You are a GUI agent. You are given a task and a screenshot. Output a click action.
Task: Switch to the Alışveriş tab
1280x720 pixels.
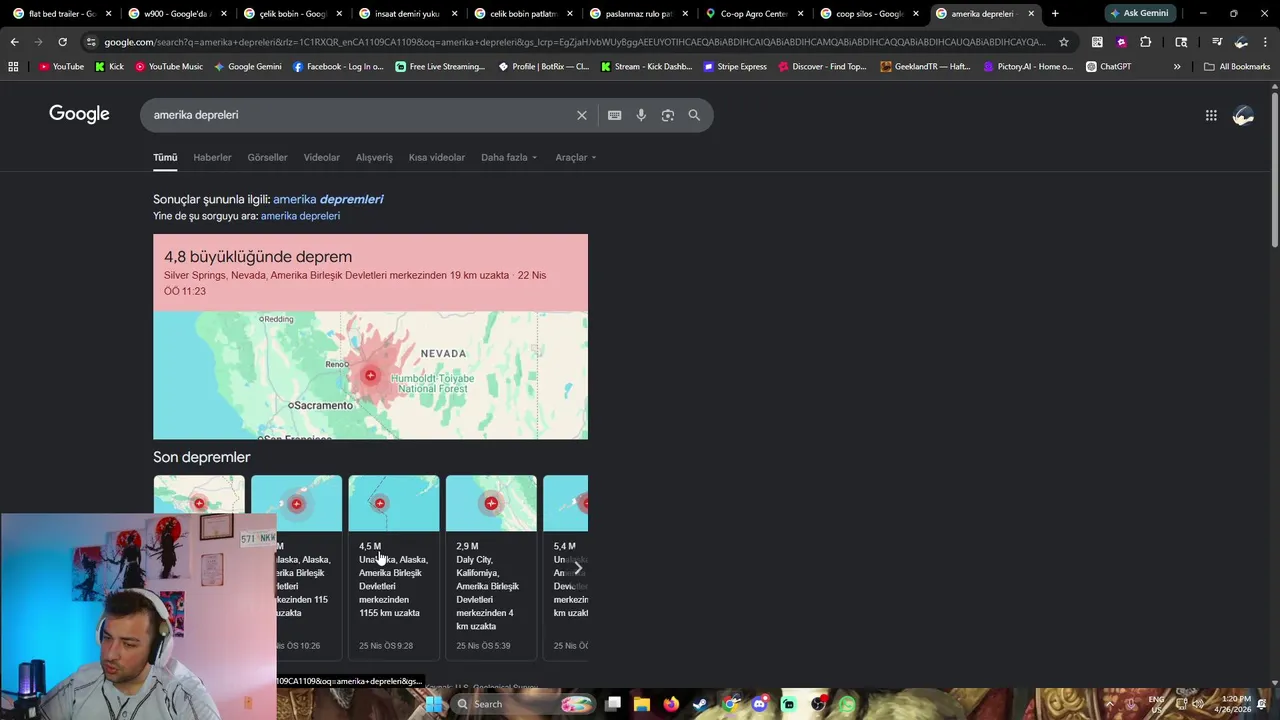pos(374,157)
